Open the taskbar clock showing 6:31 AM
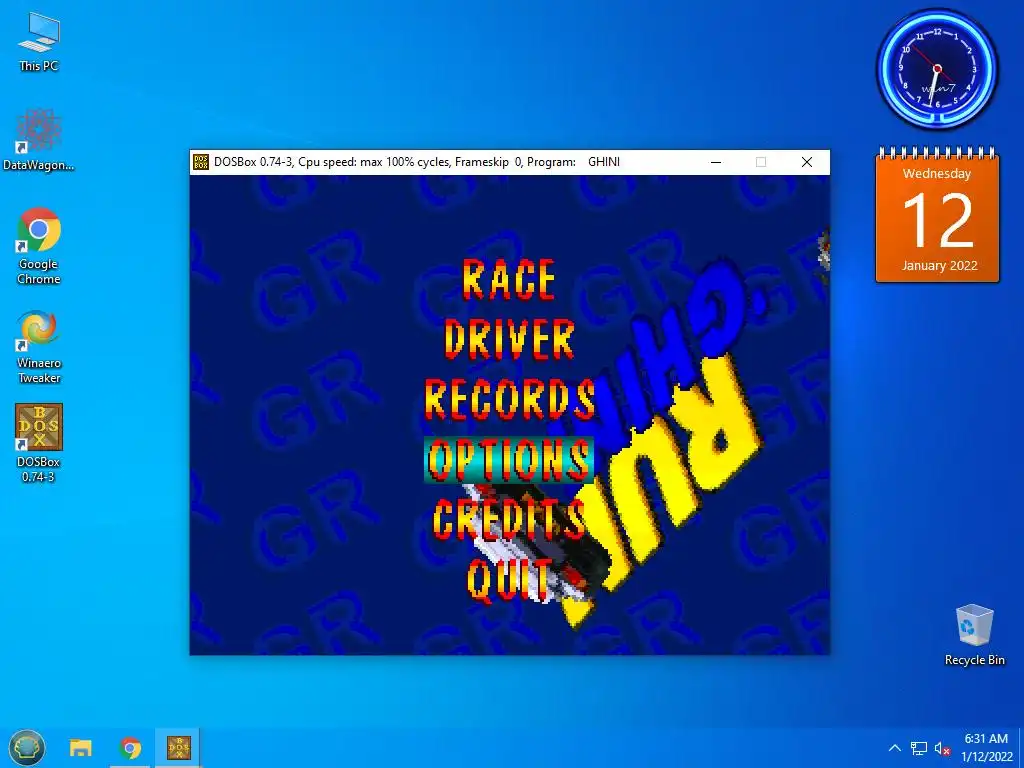The height and width of the screenshot is (768, 1024). [986, 748]
